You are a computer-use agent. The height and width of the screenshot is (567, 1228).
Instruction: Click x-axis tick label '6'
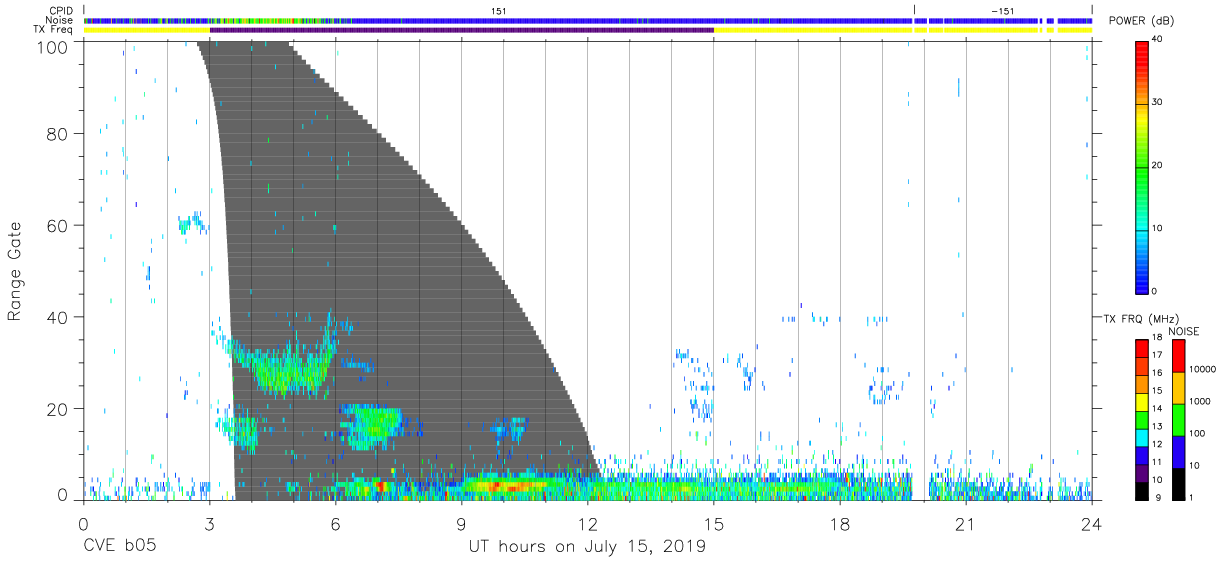[335, 524]
